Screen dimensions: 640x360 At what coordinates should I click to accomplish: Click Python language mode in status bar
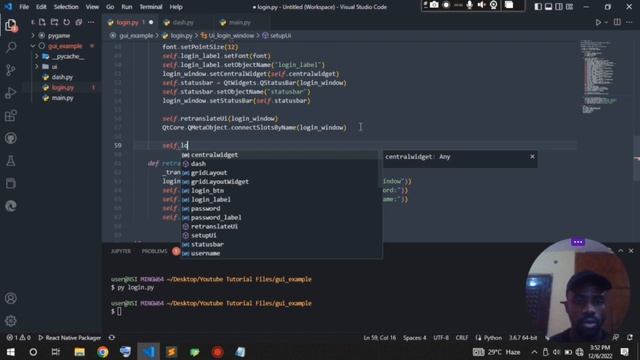(493, 338)
